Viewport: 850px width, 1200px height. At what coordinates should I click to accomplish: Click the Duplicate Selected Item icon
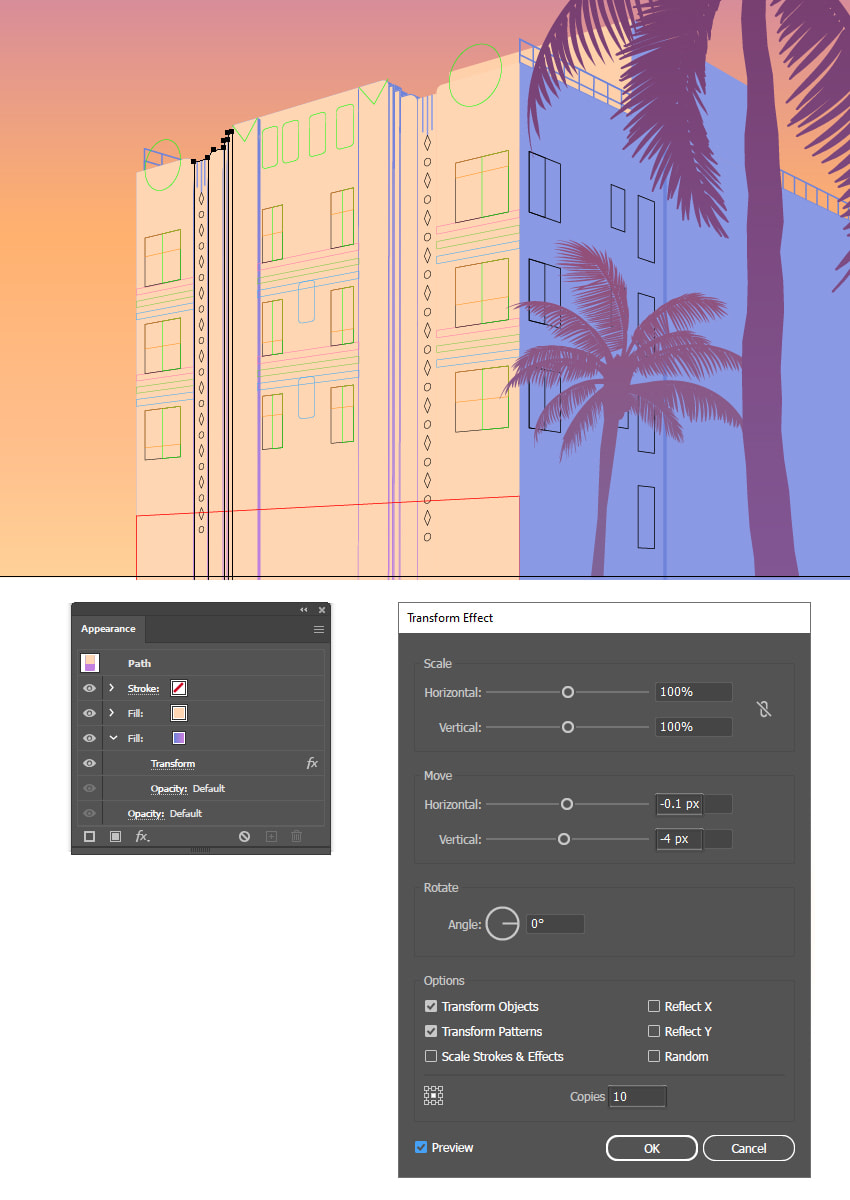tap(270, 836)
